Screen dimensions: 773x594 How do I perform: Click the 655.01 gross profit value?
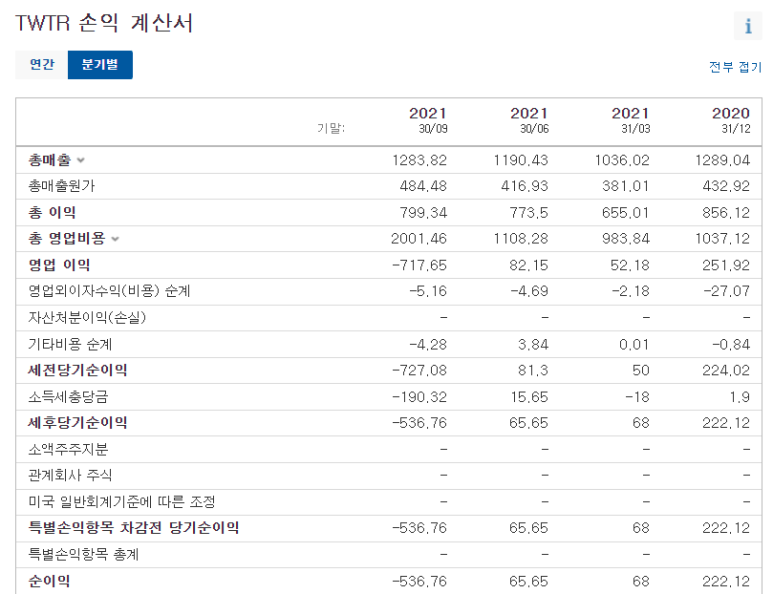pos(626,213)
